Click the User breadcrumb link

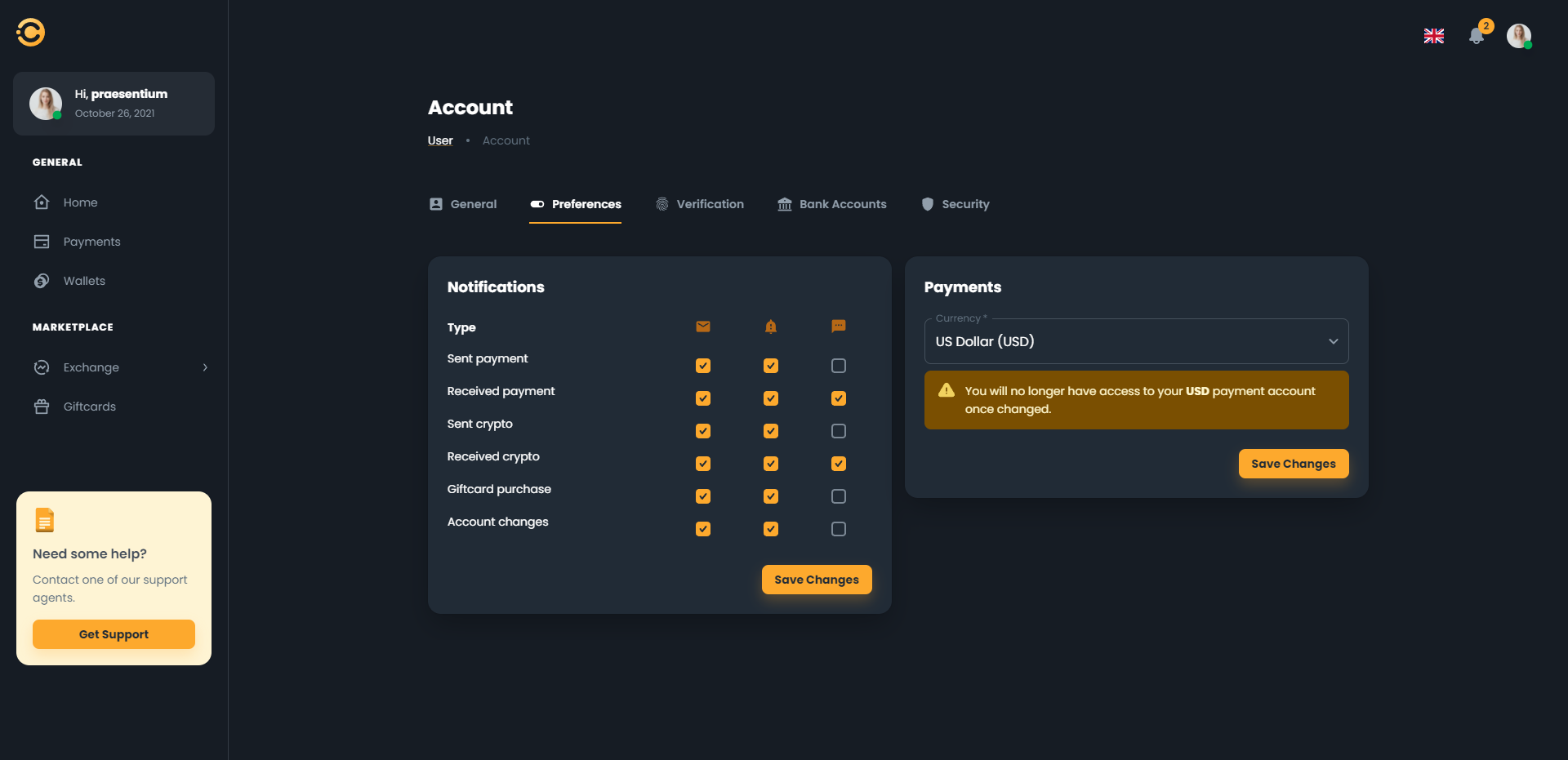[440, 140]
